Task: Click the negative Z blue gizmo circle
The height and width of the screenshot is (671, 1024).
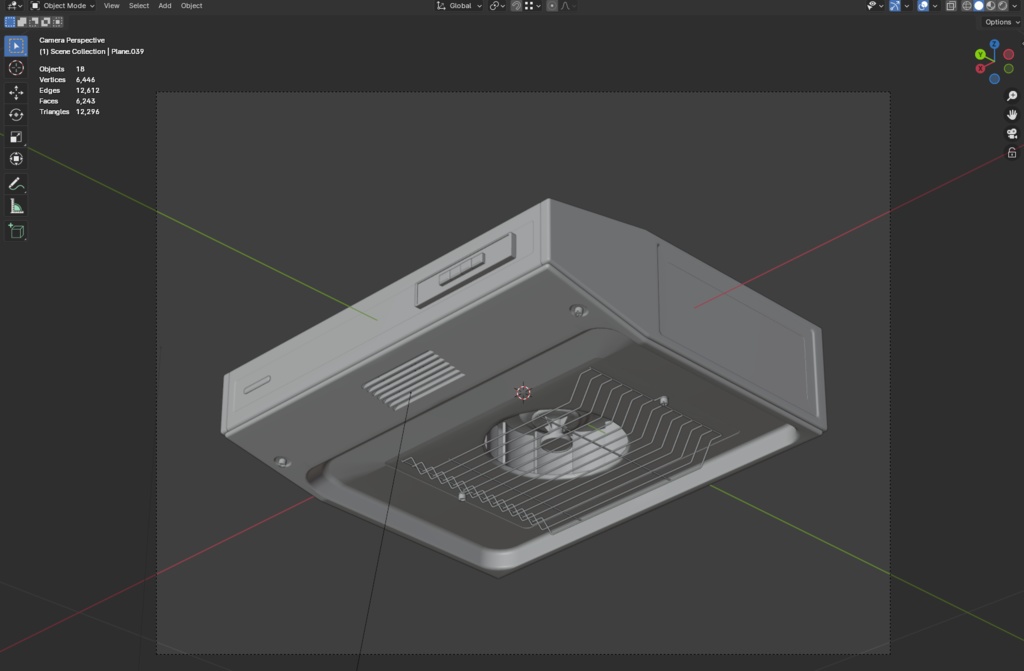Action: tap(994, 79)
